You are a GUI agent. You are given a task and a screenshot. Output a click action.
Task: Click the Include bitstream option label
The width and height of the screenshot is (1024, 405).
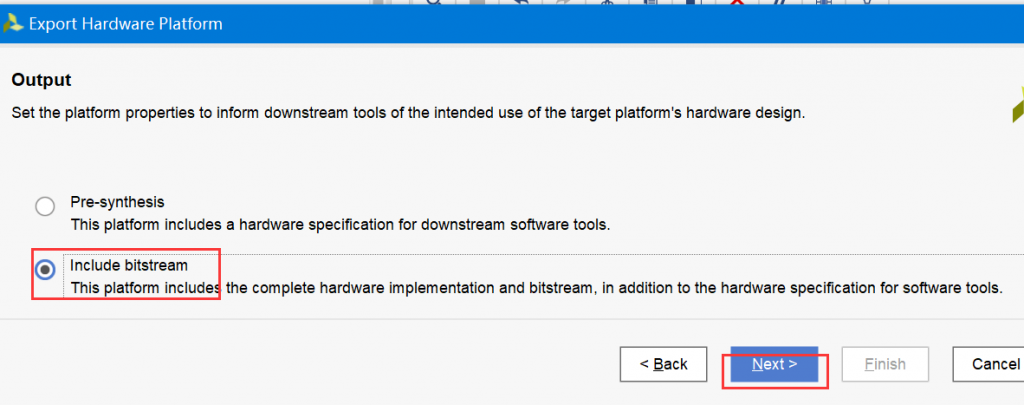click(129, 265)
